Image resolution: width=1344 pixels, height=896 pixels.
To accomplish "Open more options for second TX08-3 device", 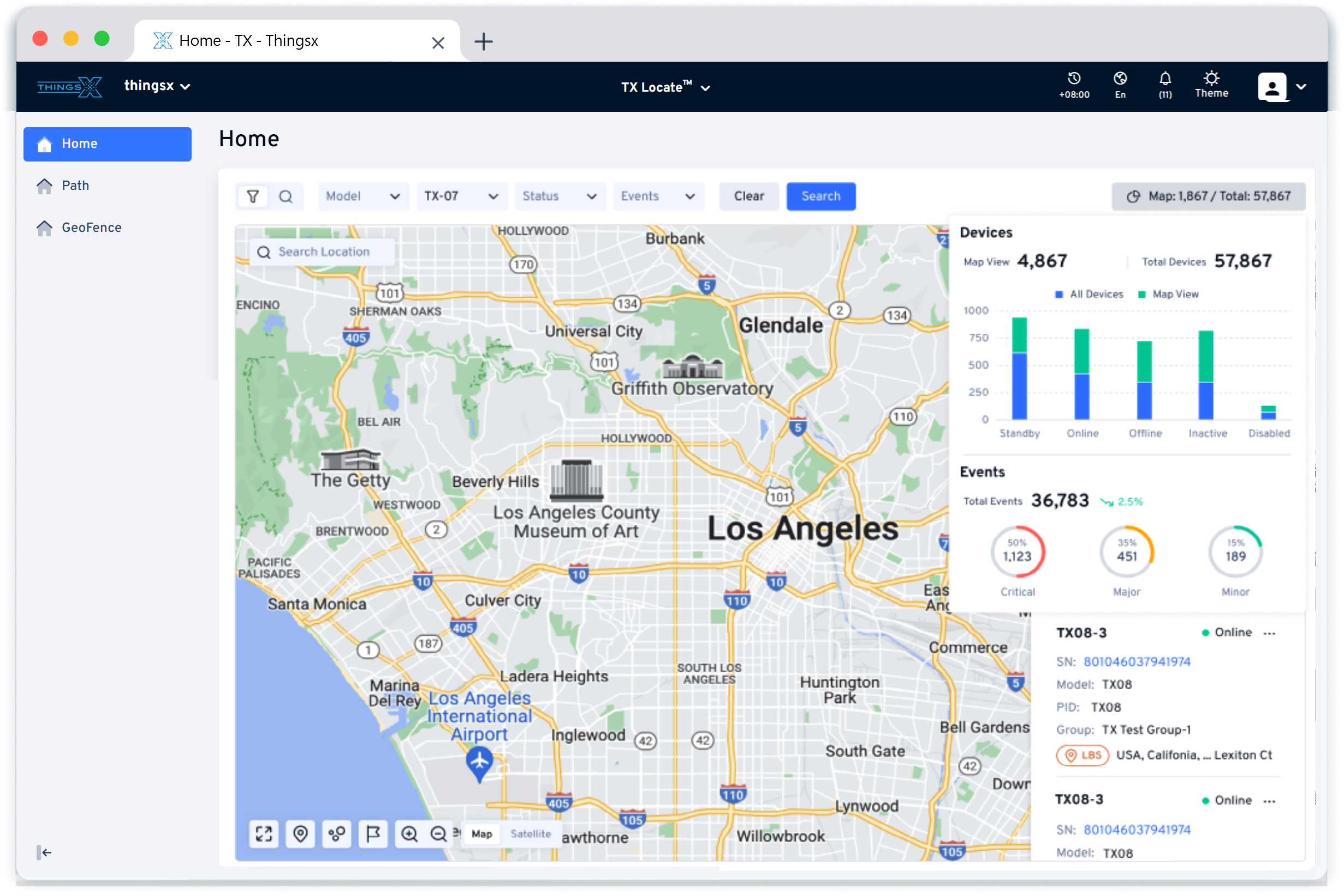I will tap(1270, 801).
